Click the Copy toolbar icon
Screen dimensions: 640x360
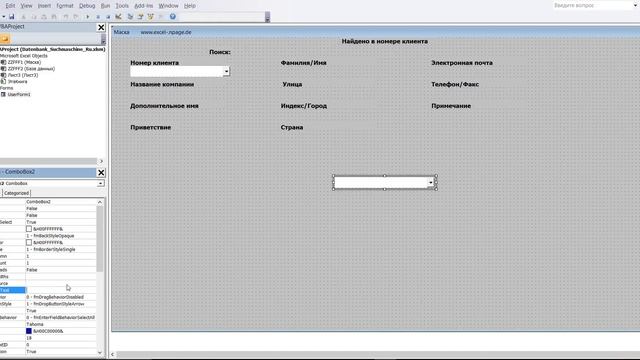pos(34,17)
